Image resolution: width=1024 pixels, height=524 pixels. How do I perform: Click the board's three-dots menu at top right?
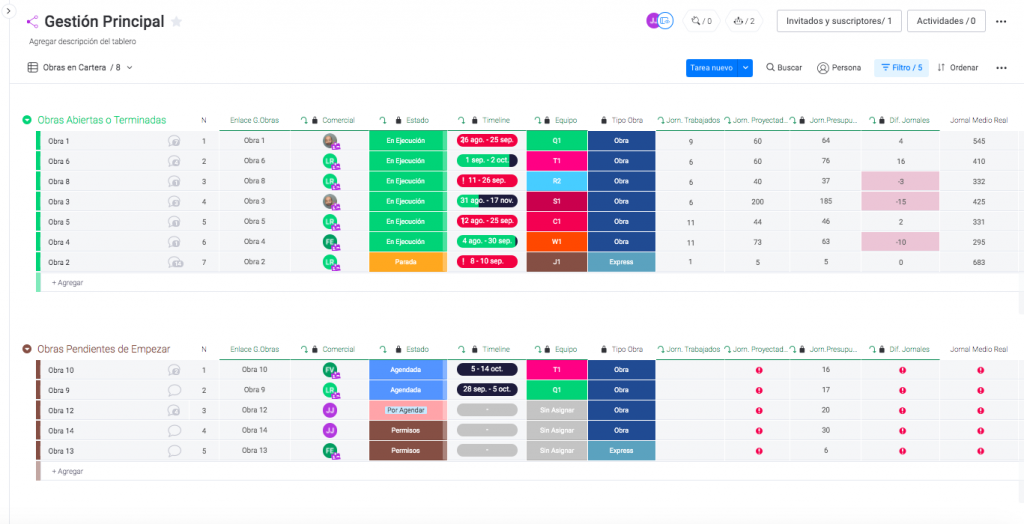[1001, 21]
